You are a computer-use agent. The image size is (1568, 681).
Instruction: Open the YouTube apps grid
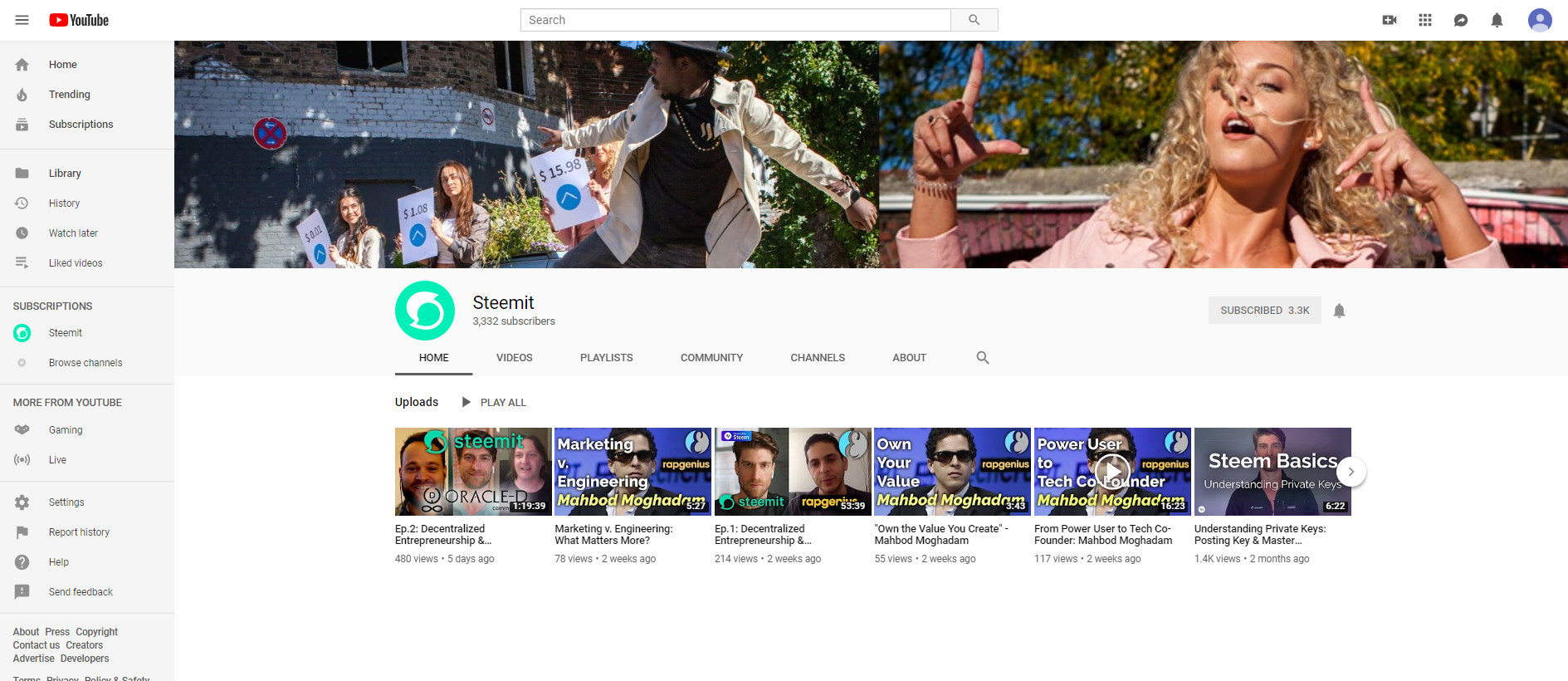(1425, 20)
